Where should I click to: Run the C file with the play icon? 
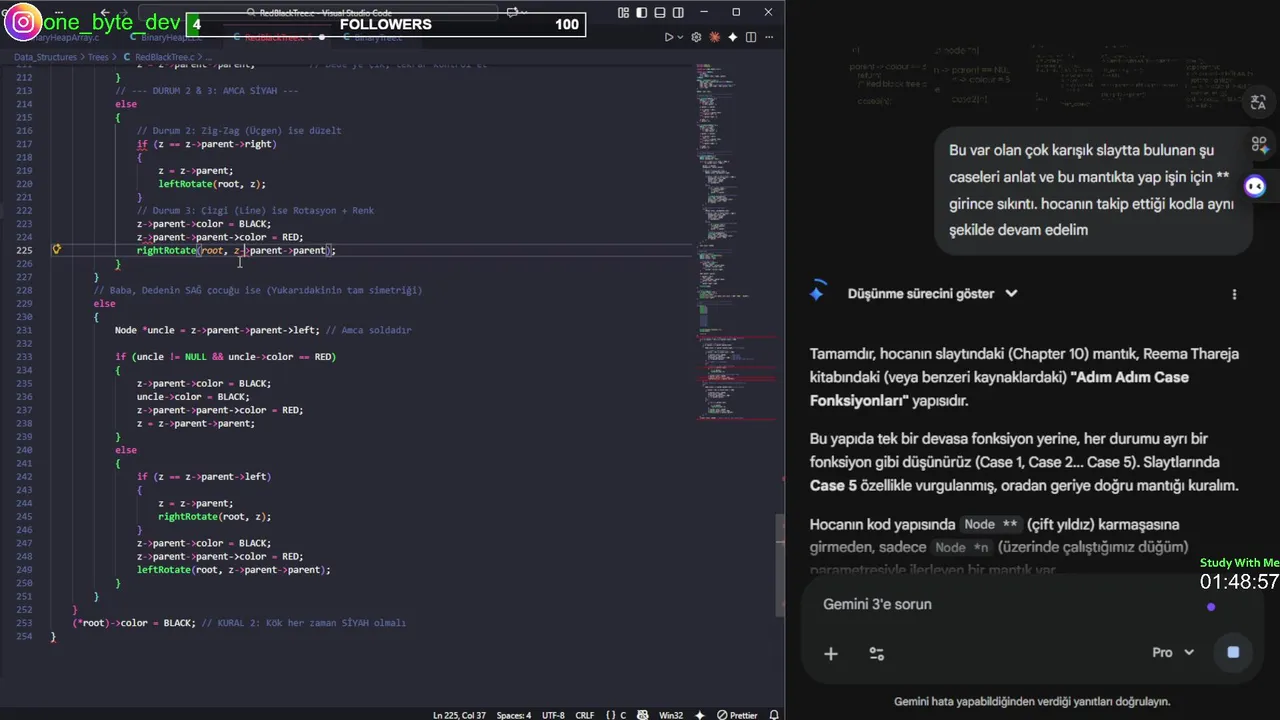(669, 37)
